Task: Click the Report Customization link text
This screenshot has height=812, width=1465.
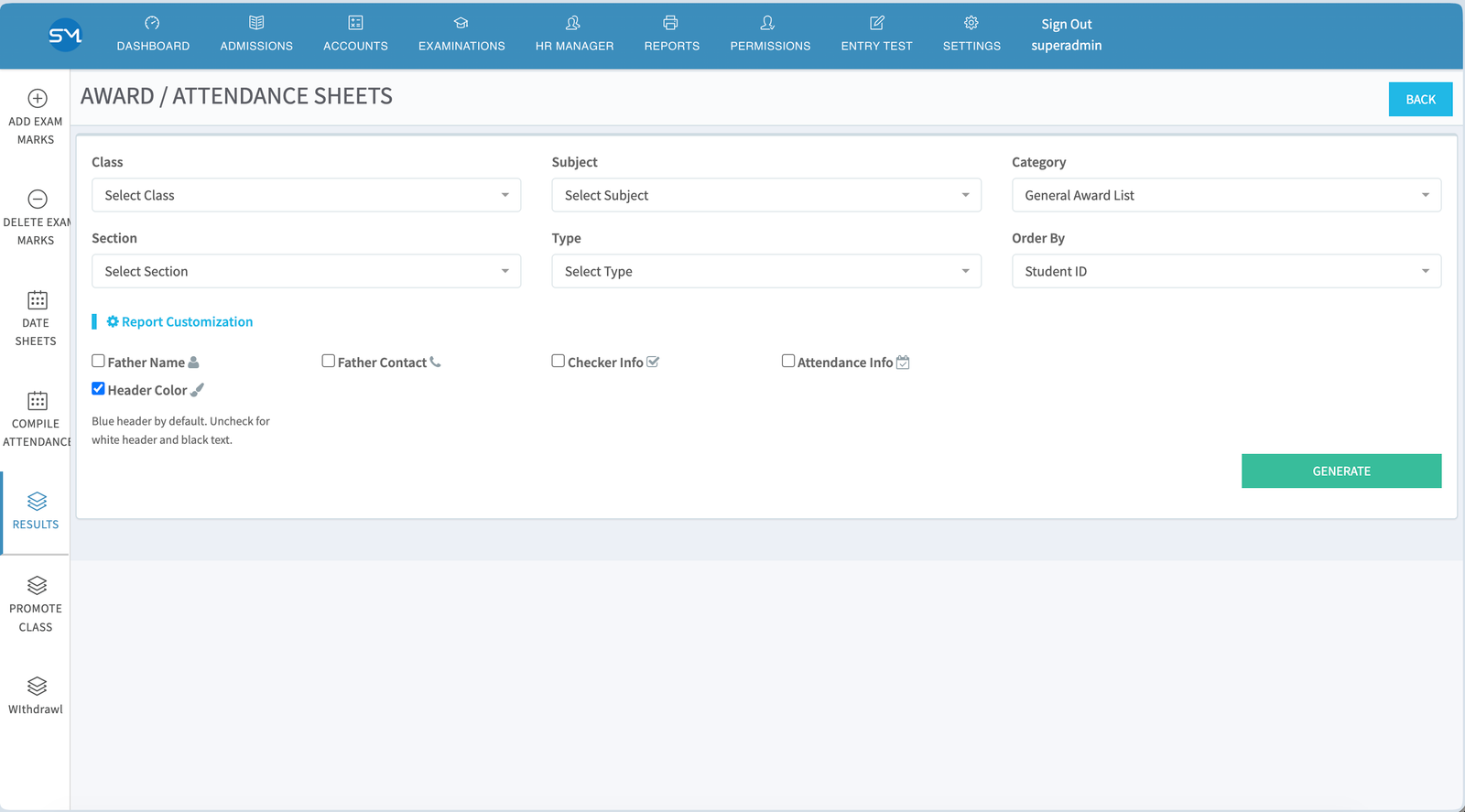Action: tap(187, 321)
